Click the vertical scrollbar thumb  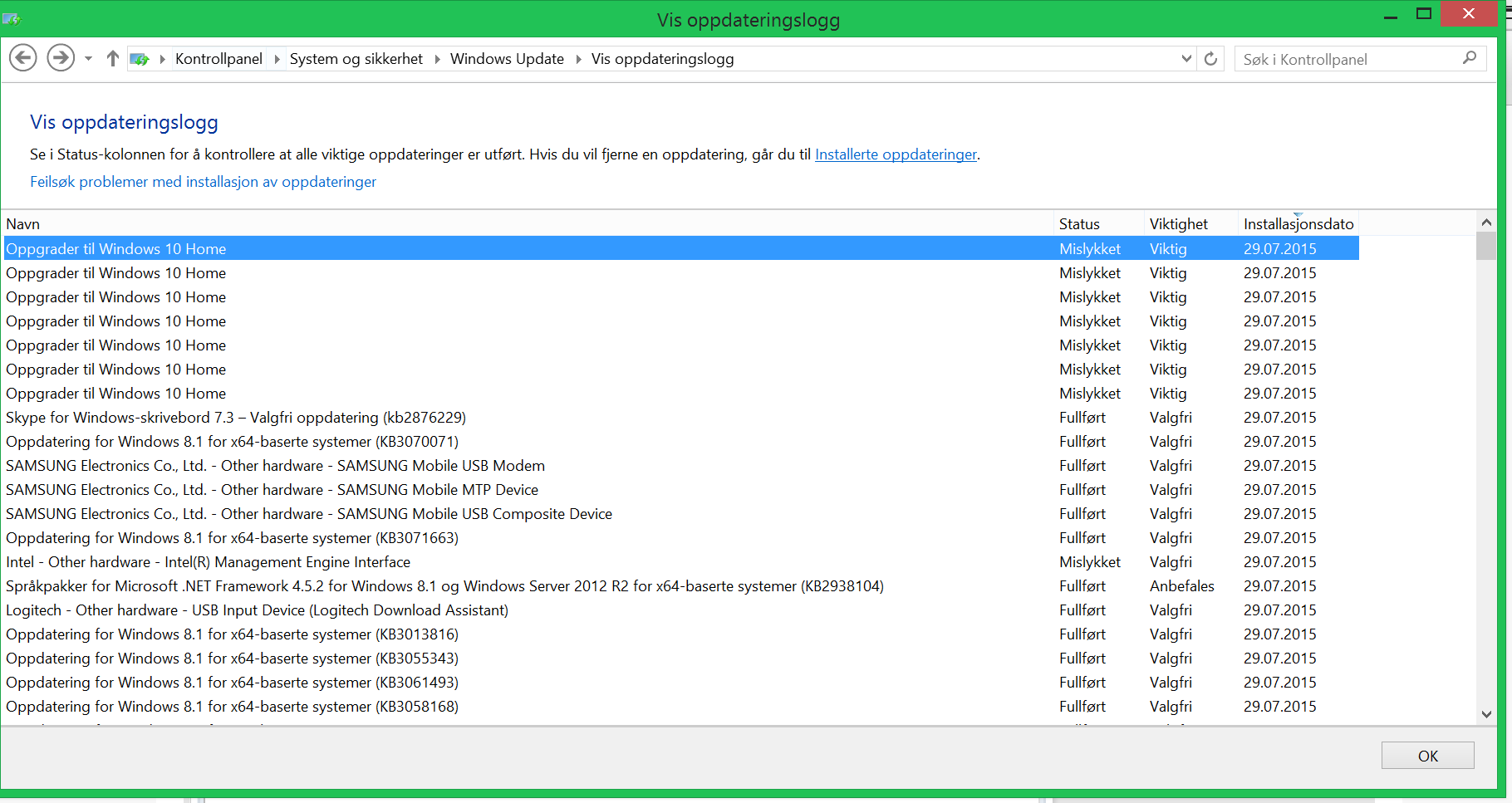[1486, 246]
